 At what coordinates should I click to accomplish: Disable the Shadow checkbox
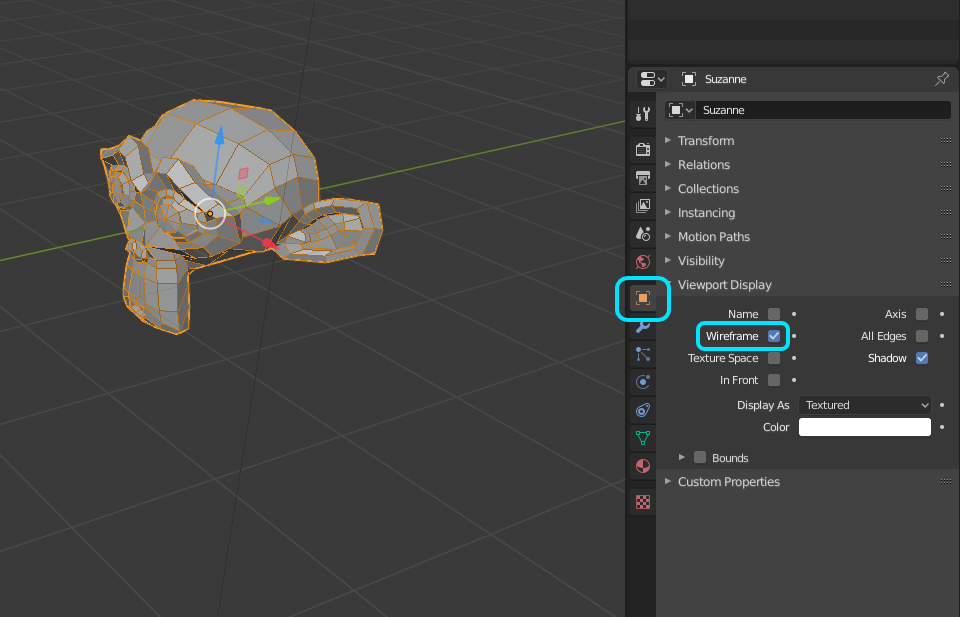tap(922, 358)
